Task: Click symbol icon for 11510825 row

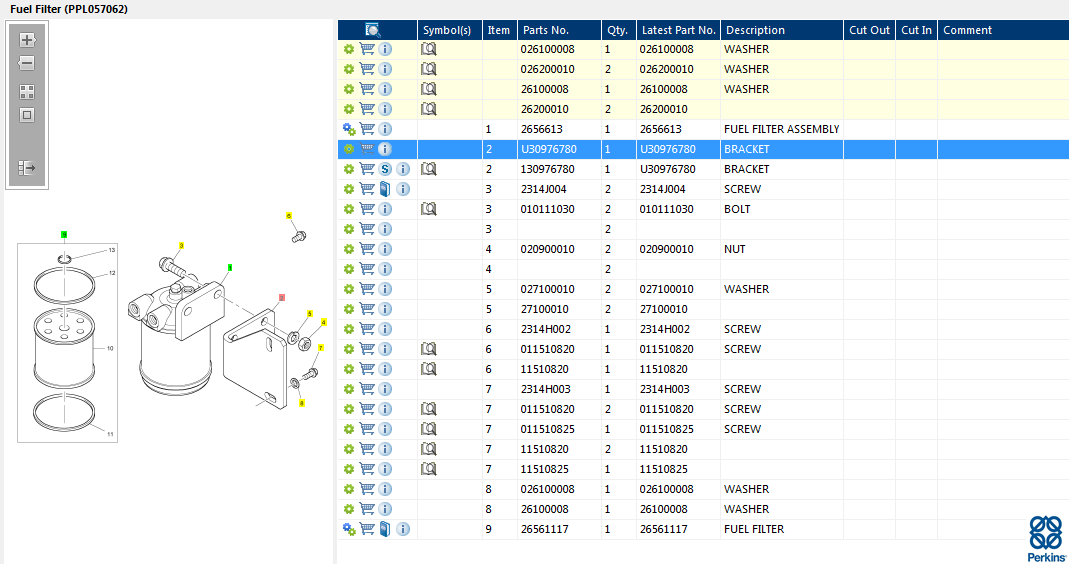Action: pyautogui.click(x=428, y=469)
